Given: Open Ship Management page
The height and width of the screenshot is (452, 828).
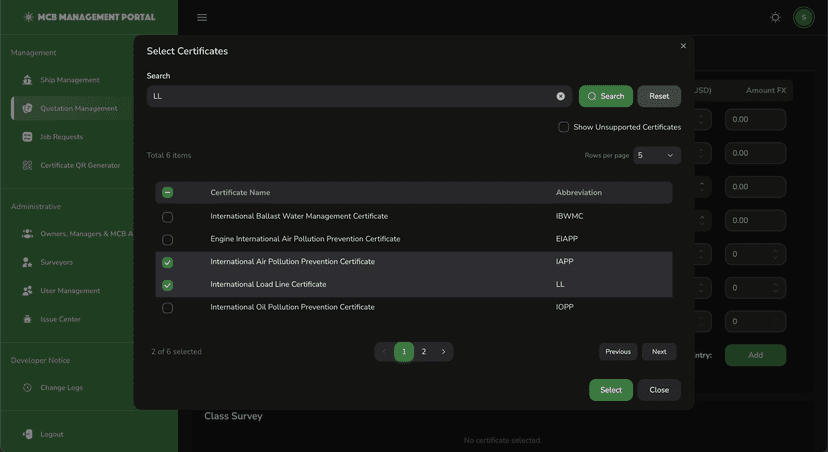Looking at the screenshot, I should 70,80.
